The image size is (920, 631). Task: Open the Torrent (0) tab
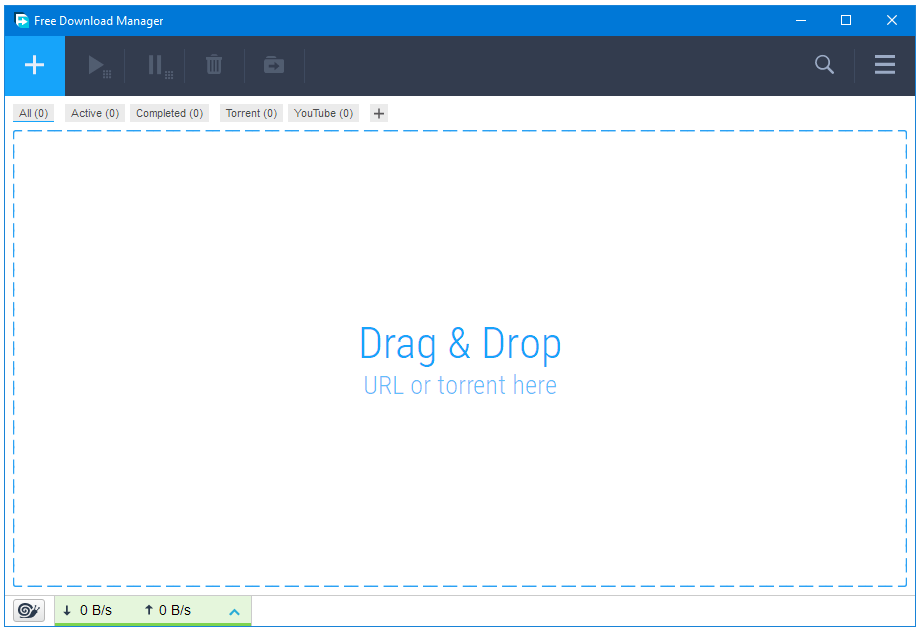(251, 113)
